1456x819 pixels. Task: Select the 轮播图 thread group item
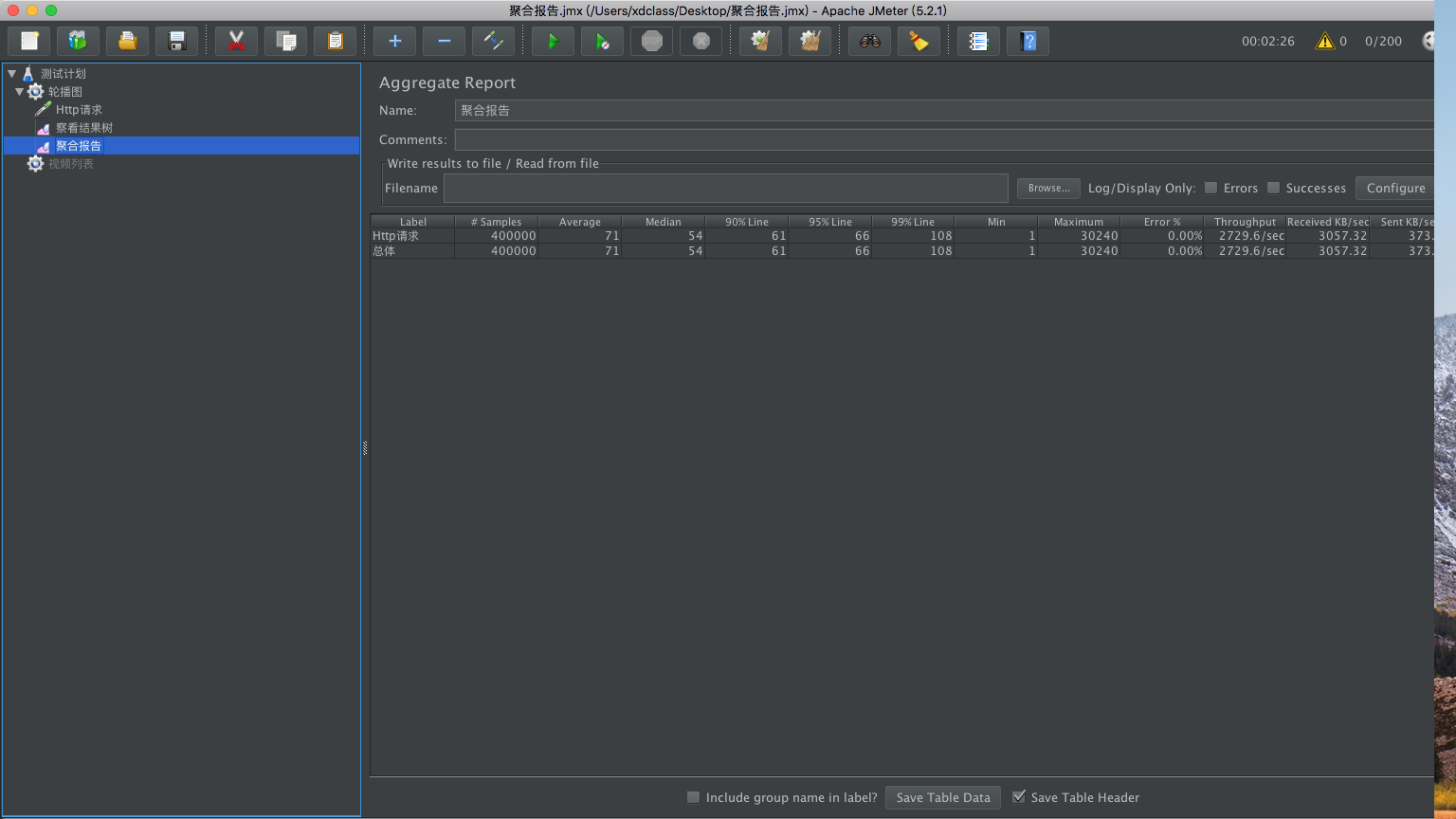[65, 92]
